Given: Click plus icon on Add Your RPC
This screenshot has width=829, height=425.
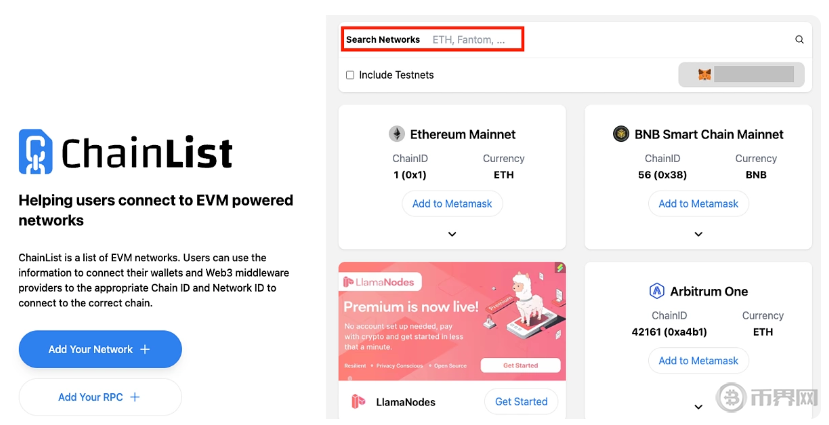Looking at the screenshot, I should pyautogui.click(x=135, y=397).
